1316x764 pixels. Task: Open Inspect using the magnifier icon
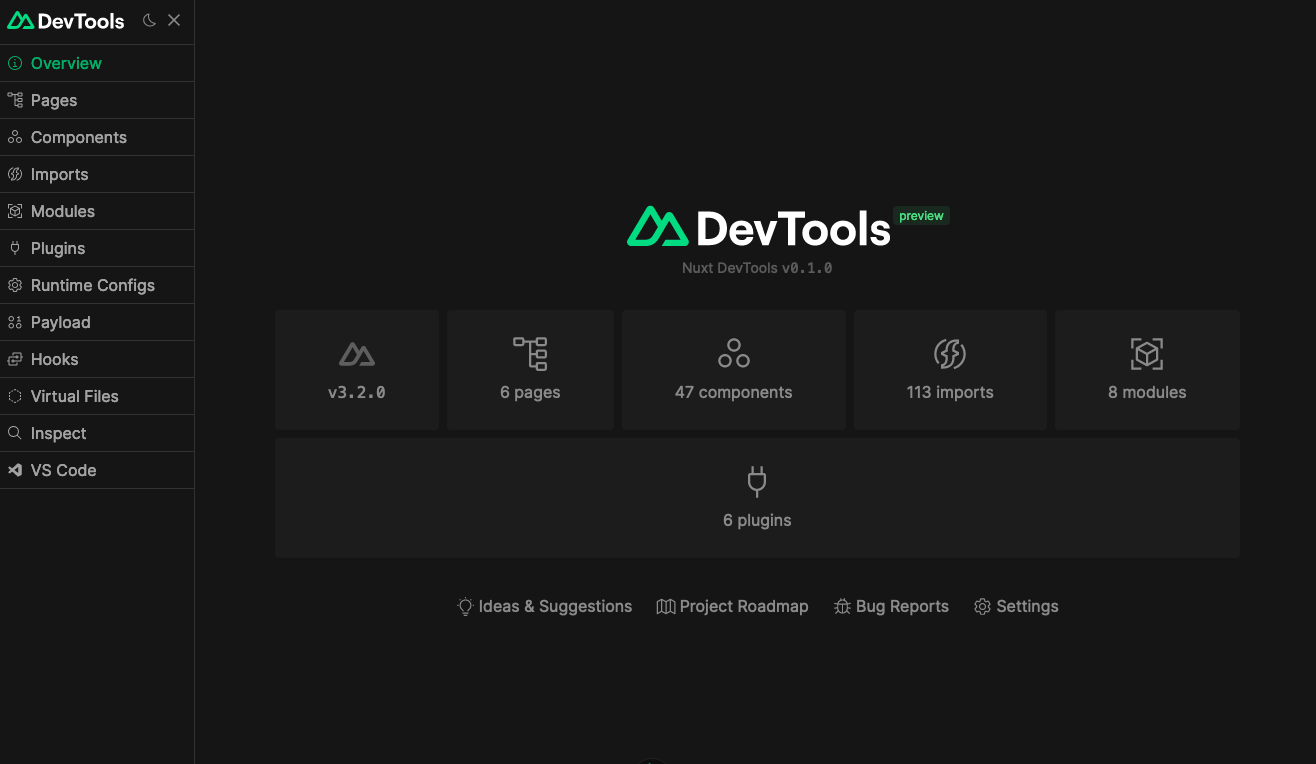(14, 433)
